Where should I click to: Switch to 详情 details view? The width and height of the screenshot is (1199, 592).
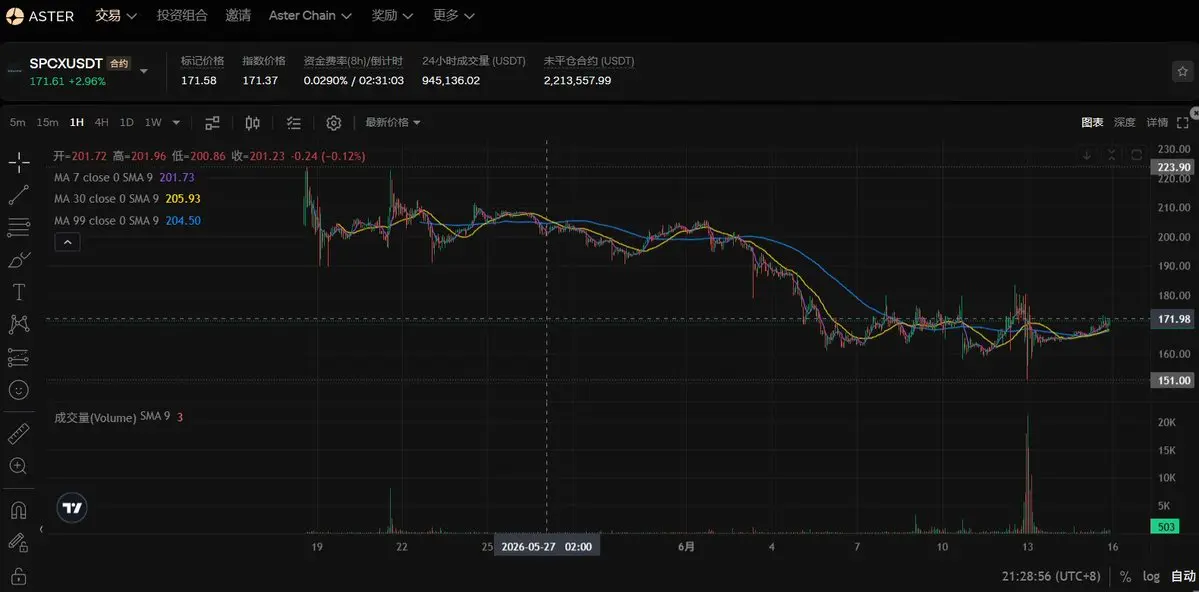(1157, 122)
